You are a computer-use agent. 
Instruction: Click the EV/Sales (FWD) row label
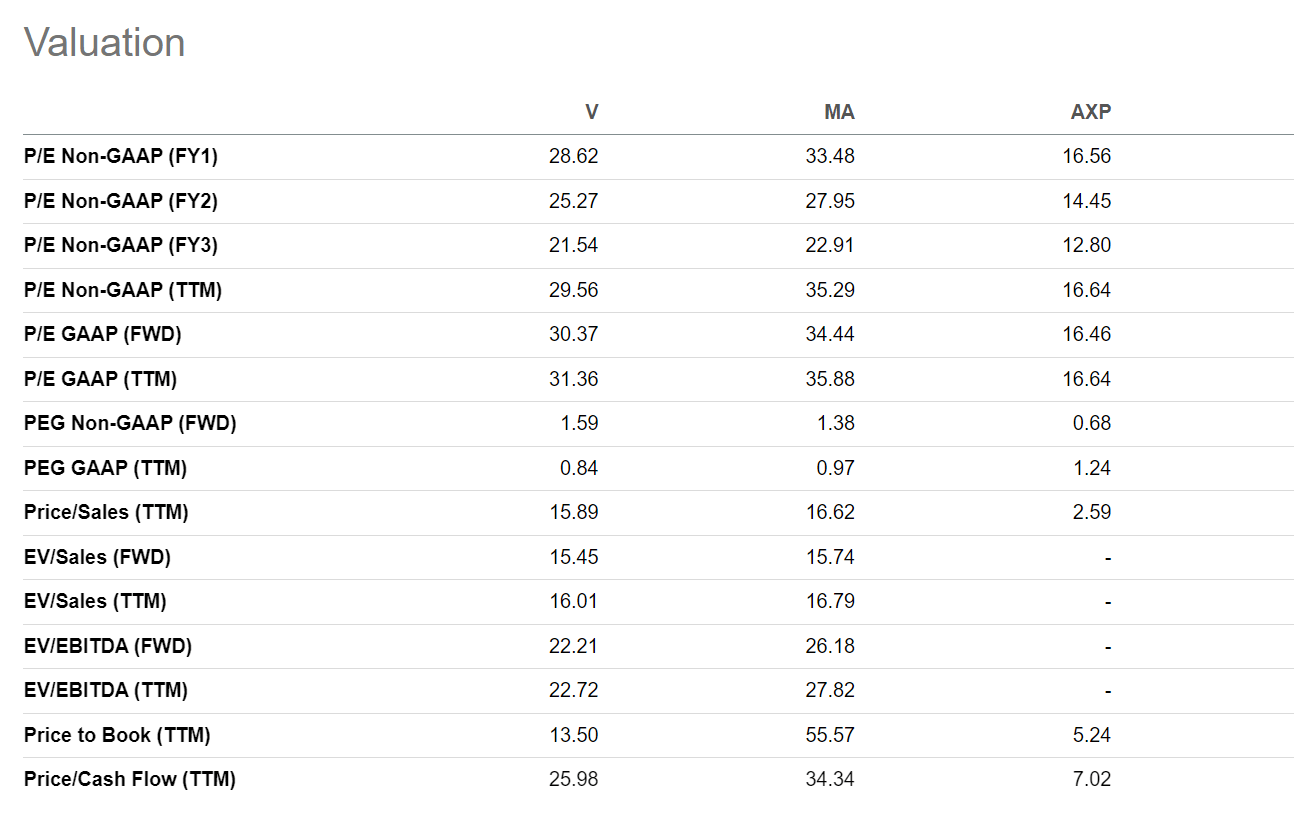[x=97, y=557]
